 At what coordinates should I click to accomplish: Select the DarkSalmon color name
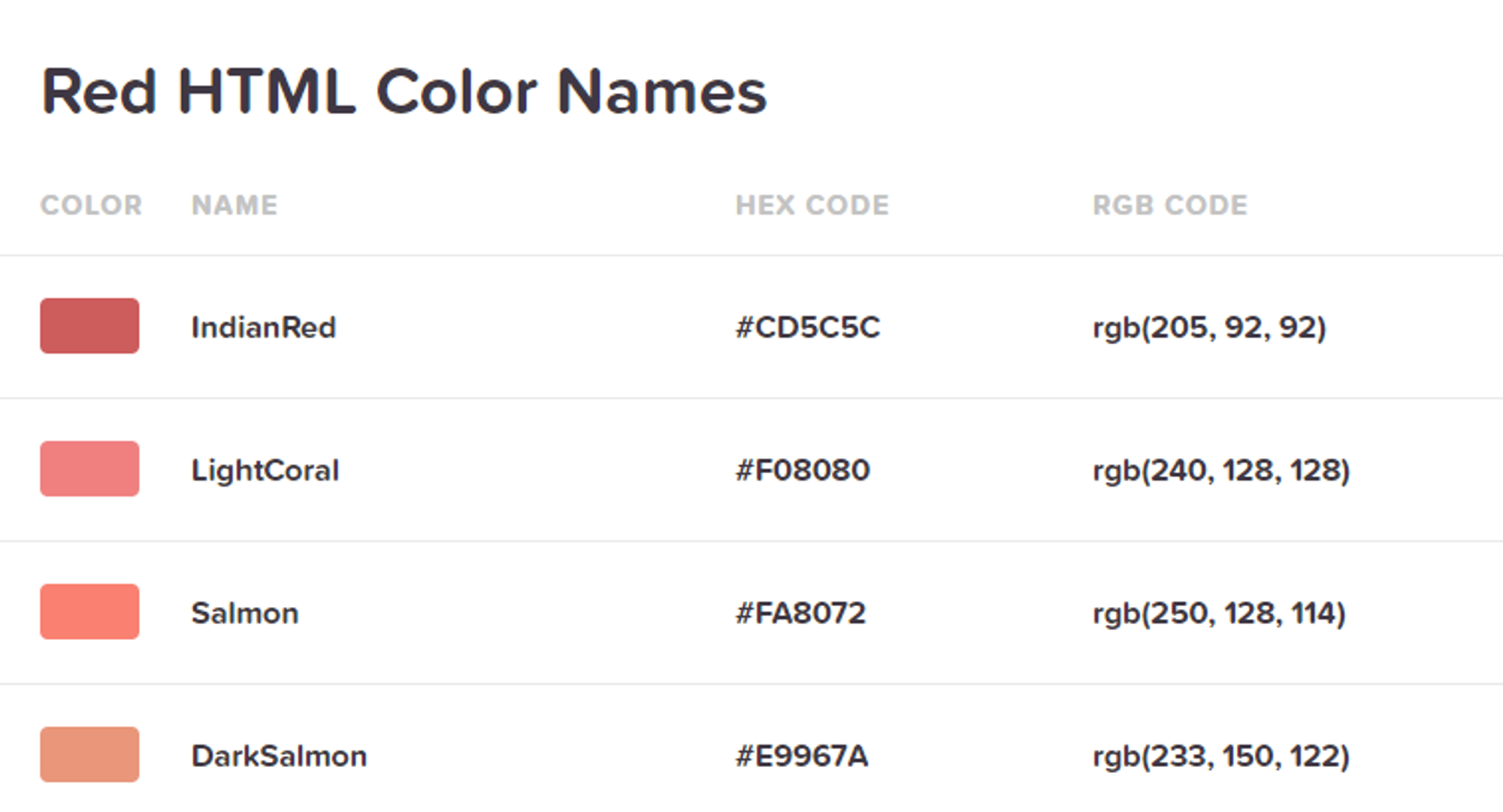point(279,756)
